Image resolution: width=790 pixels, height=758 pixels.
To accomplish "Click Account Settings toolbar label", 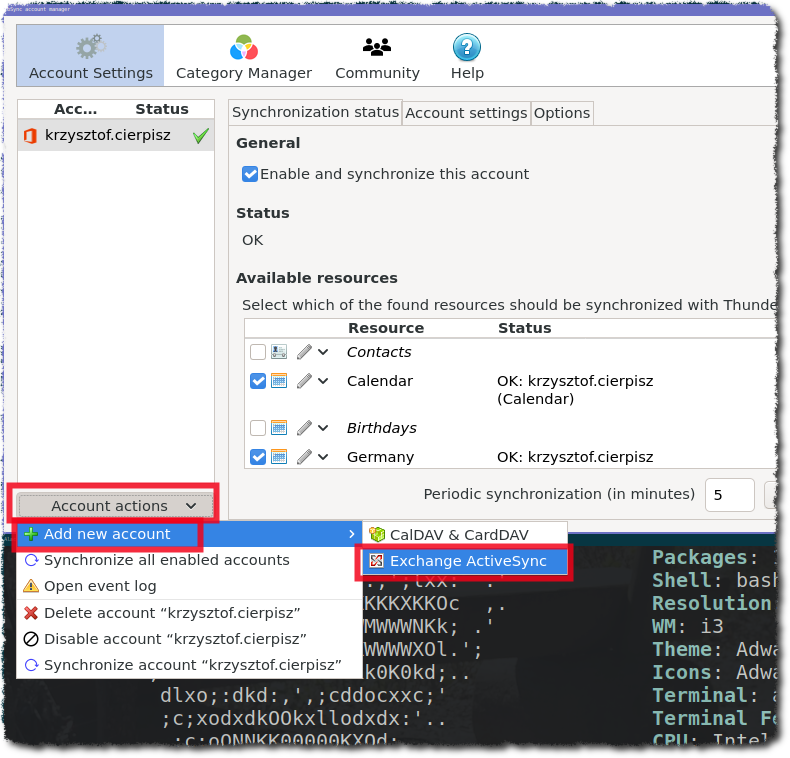I will coord(91,73).
